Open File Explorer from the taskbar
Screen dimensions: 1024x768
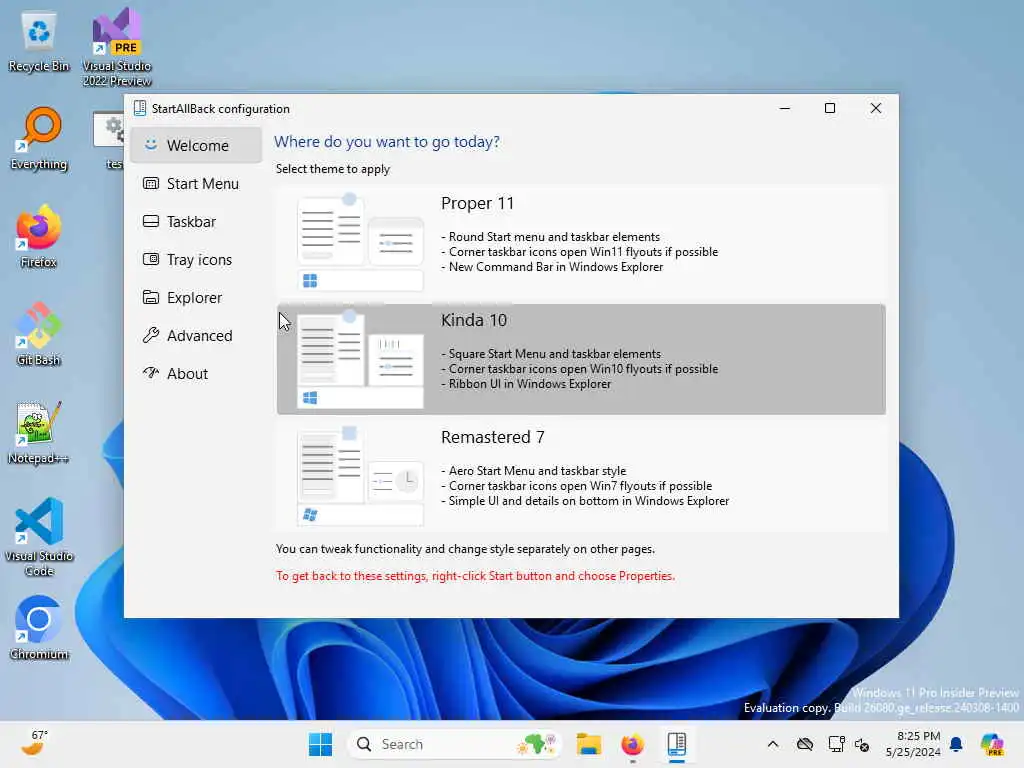(588, 744)
